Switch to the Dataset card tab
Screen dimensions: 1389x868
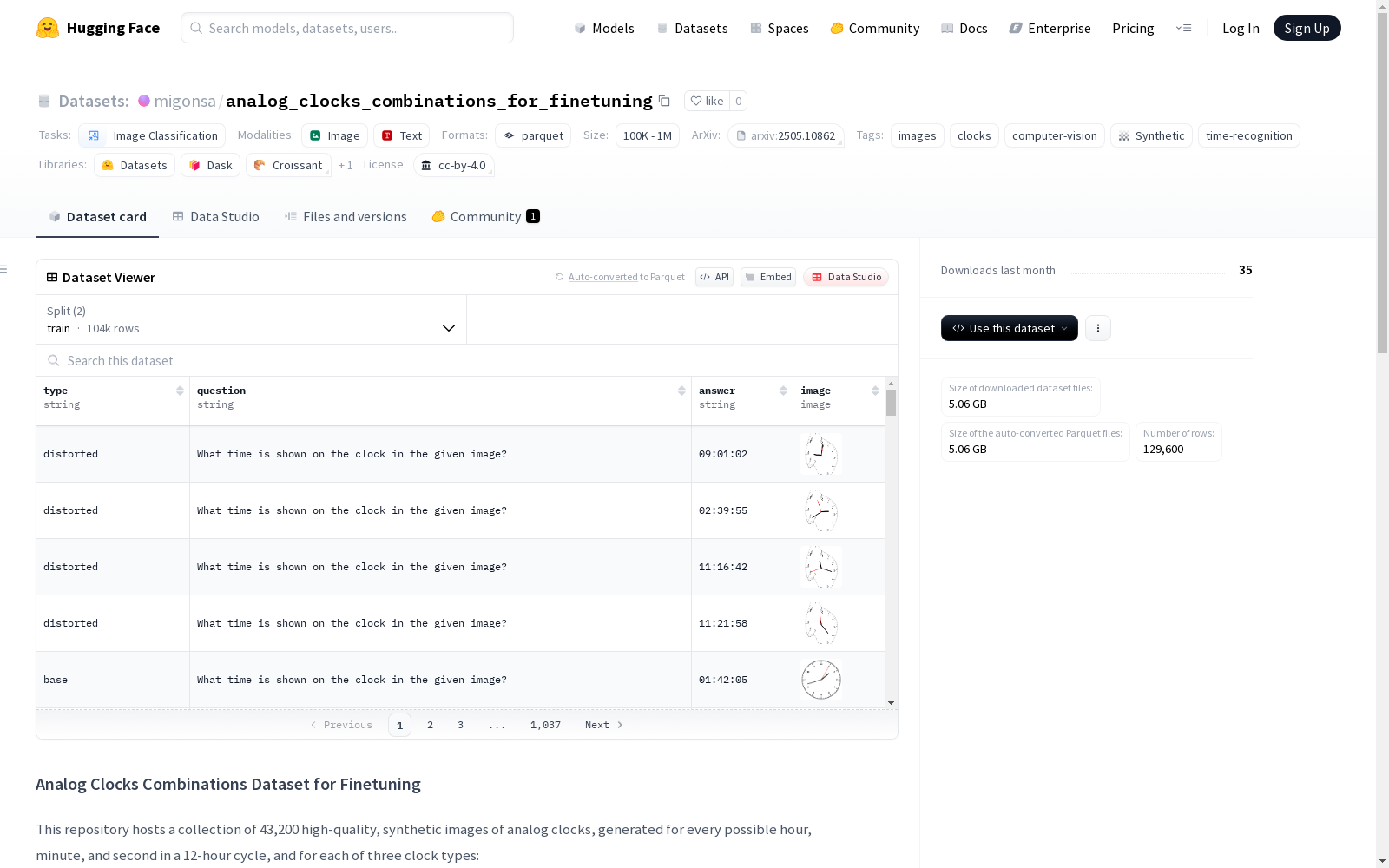pyautogui.click(x=97, y=217)
